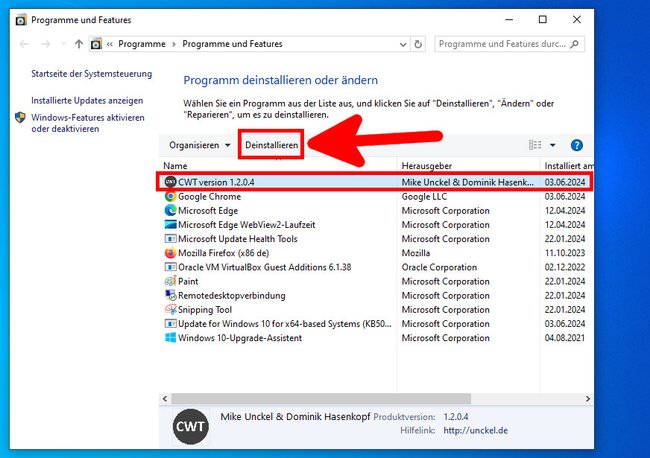Select CWT version 1.2.0.4 icon
The height and width of the screenshot is (458, 650).
click(170, 182)
